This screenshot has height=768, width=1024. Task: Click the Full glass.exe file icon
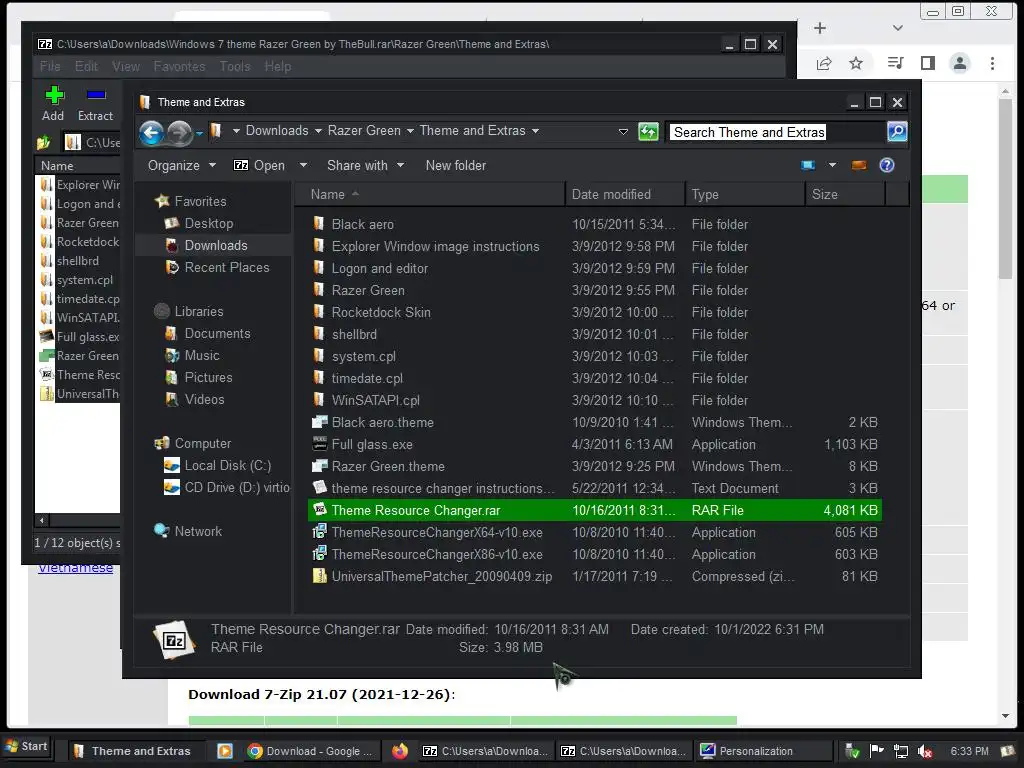click(319, 444)
